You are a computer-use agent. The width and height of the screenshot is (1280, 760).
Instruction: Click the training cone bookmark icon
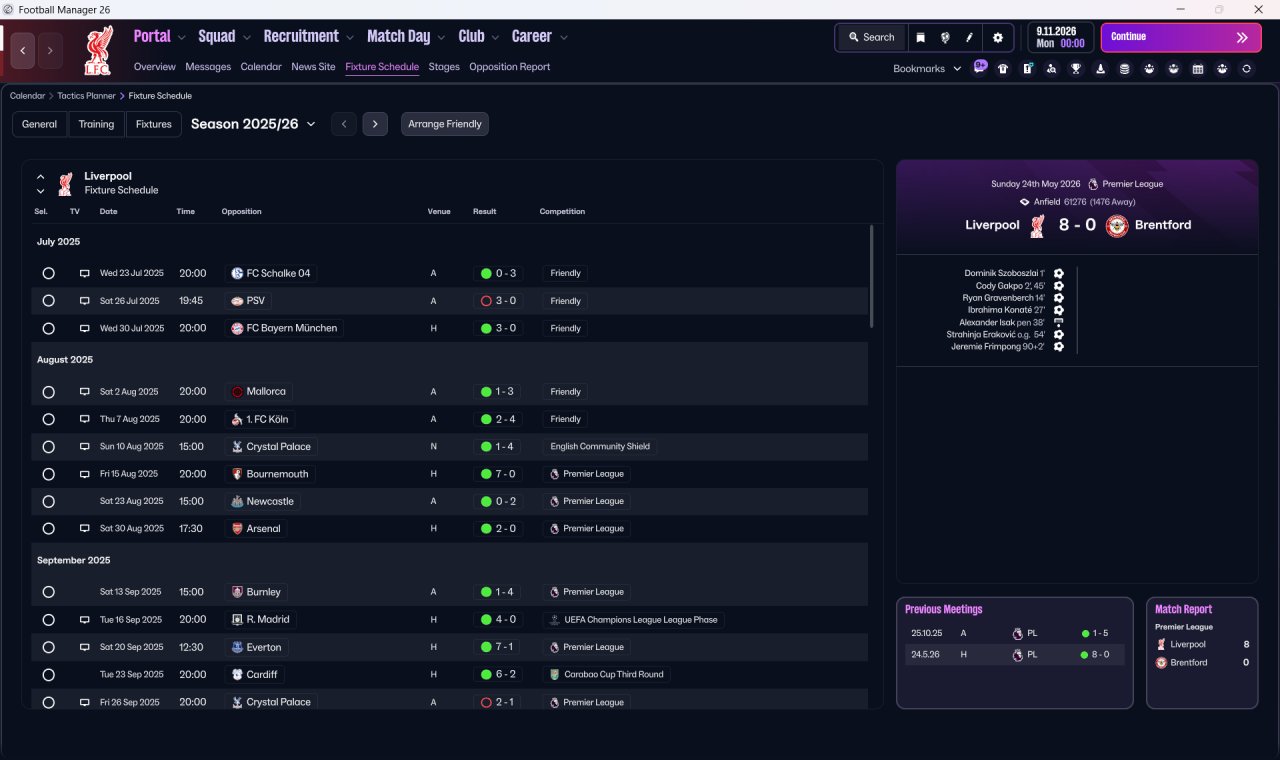pos(1101,69)
